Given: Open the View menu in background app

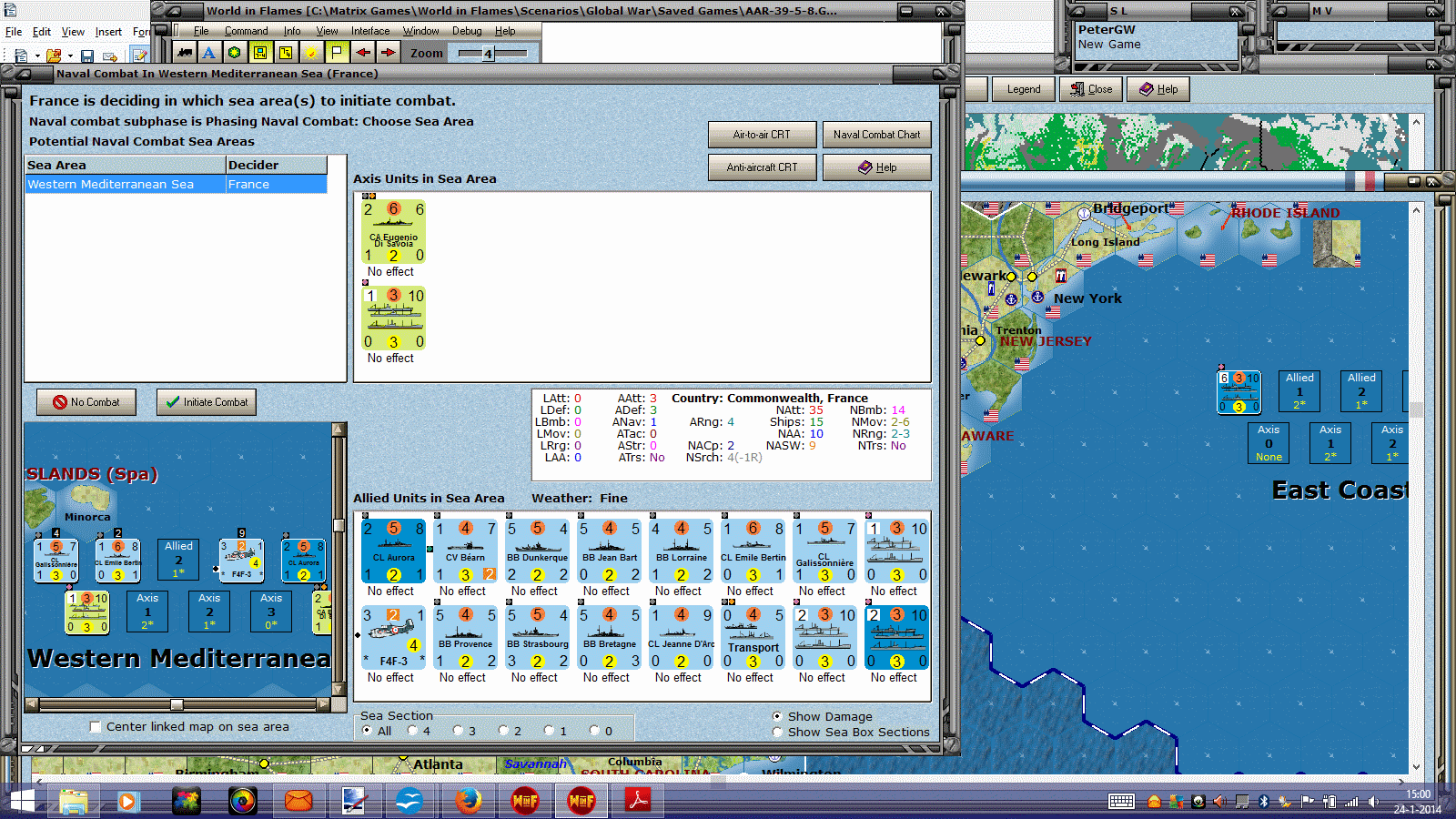Looking at the screenshot, I should [73, 32].
